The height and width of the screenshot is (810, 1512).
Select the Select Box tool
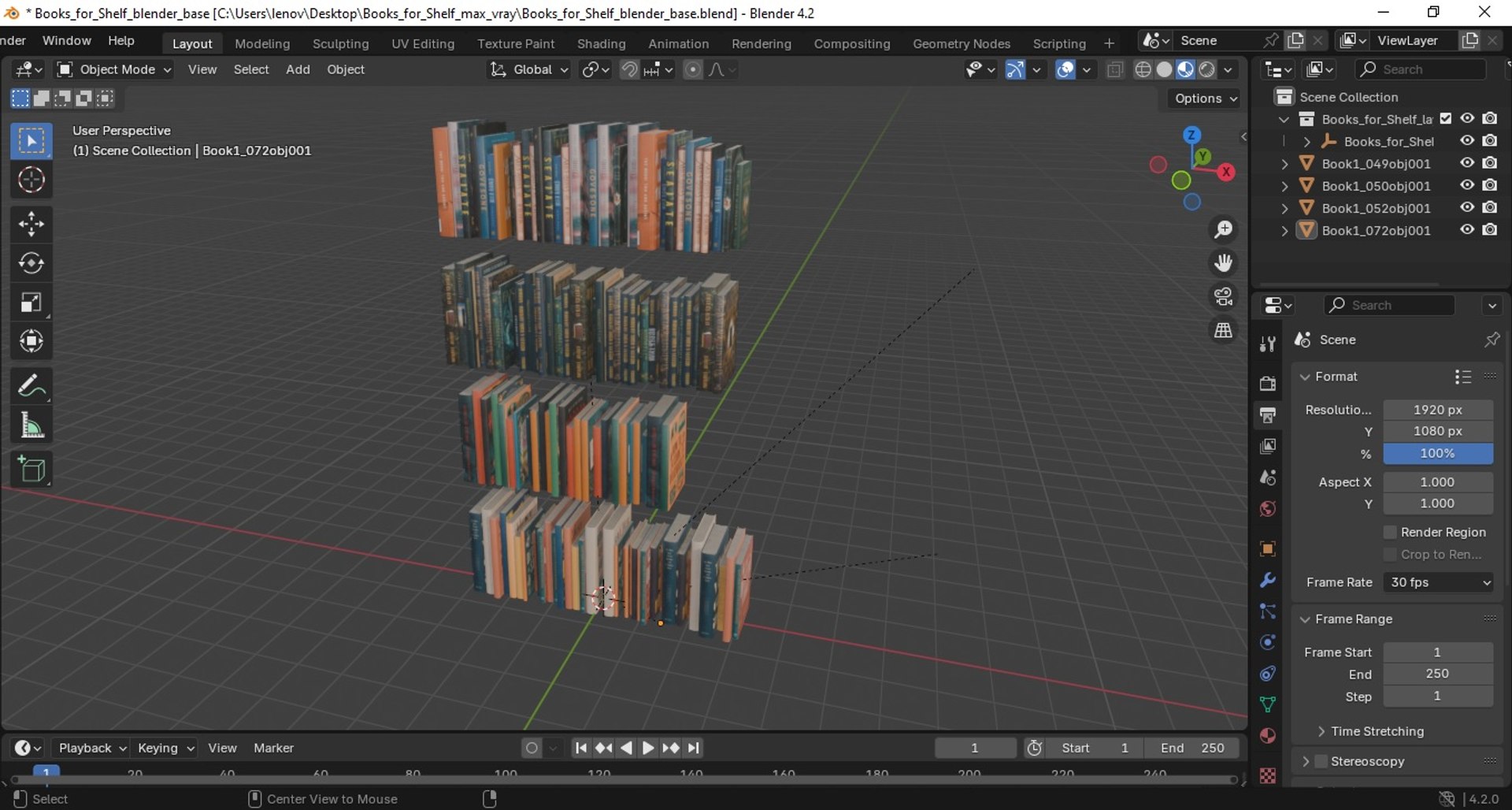pyautogui.click(x=31, y=141)
